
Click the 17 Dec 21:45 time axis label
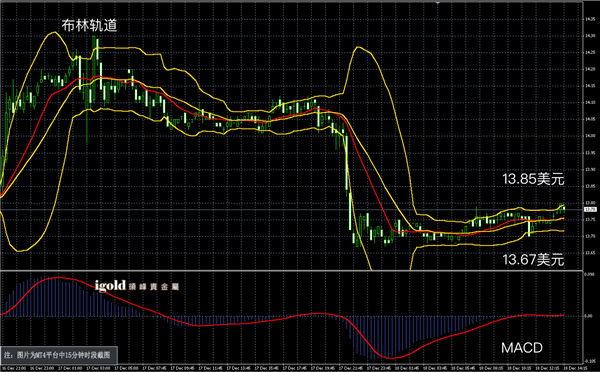pyautogui.click(x=350, y=368)
